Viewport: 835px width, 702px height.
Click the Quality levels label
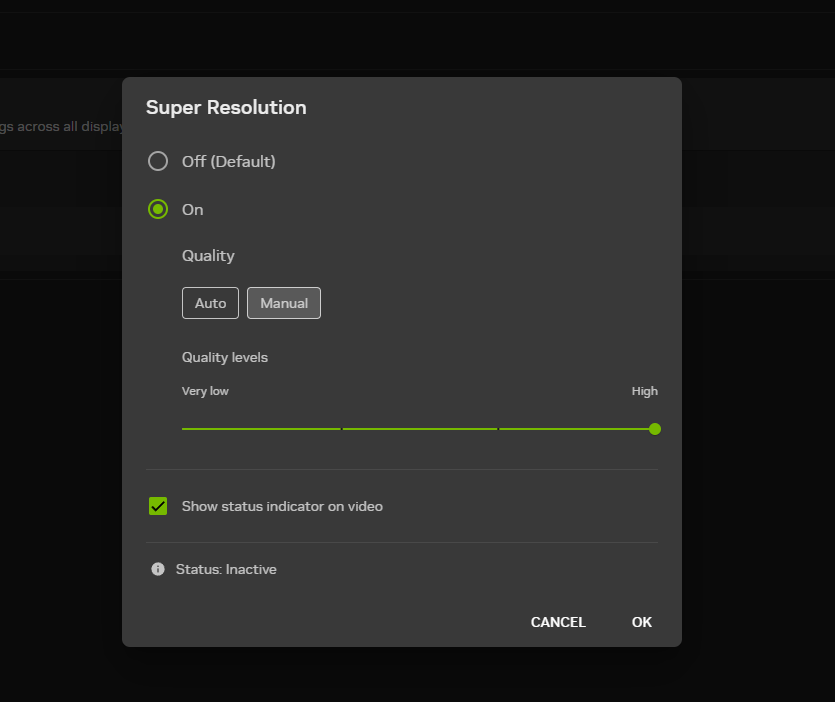[x=225, y=357]
